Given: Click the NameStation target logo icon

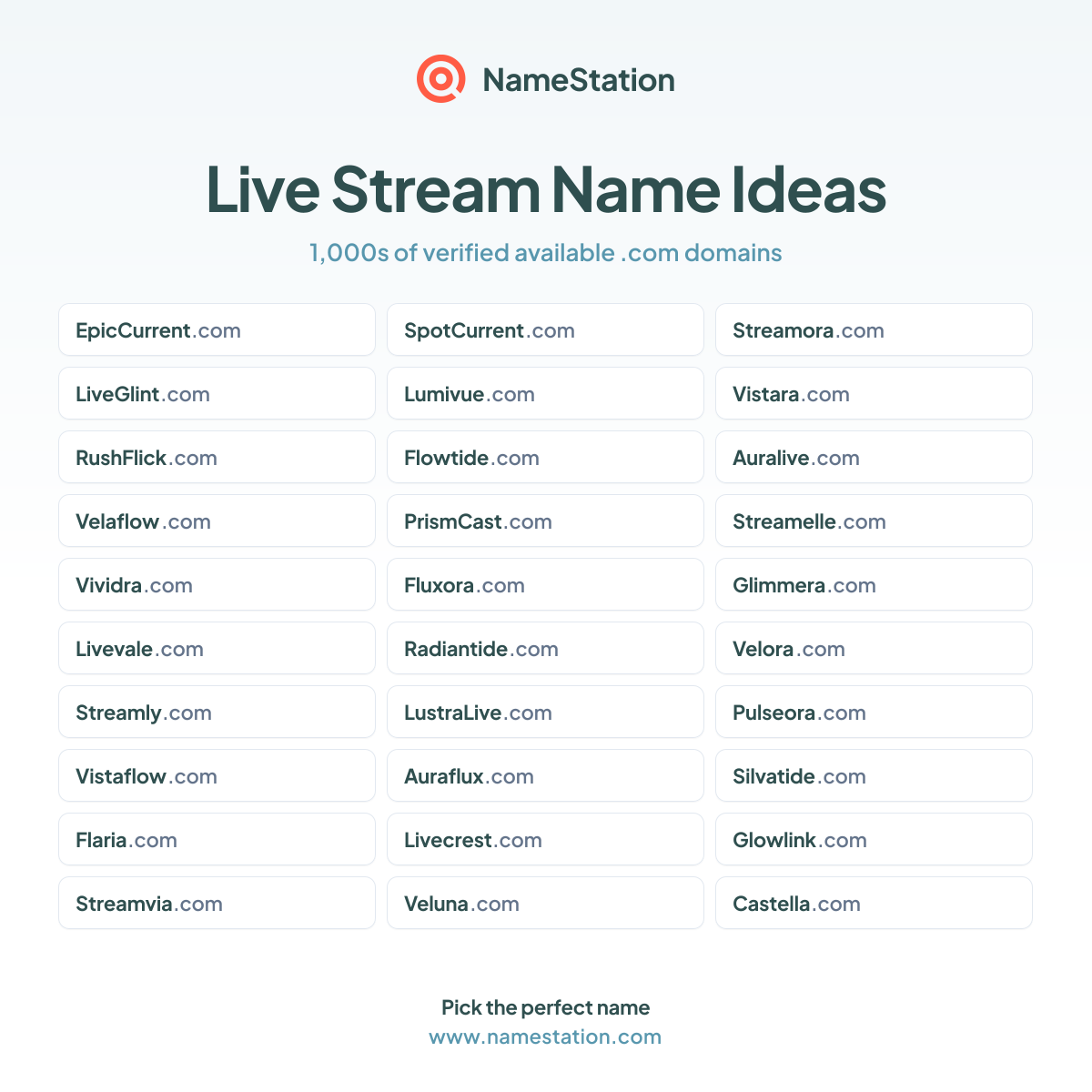Looking at the screenshot, I should (x=440, y=79).
